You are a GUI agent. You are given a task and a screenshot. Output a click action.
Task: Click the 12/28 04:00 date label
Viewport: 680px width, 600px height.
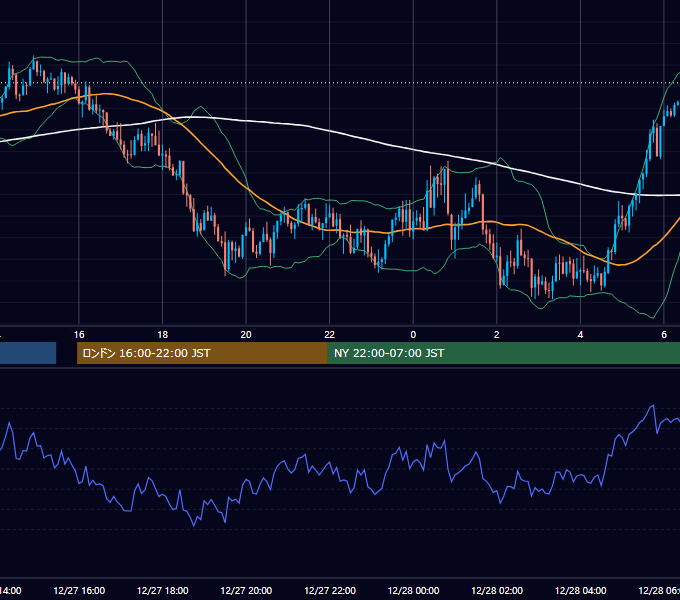(x=581, y=590)
